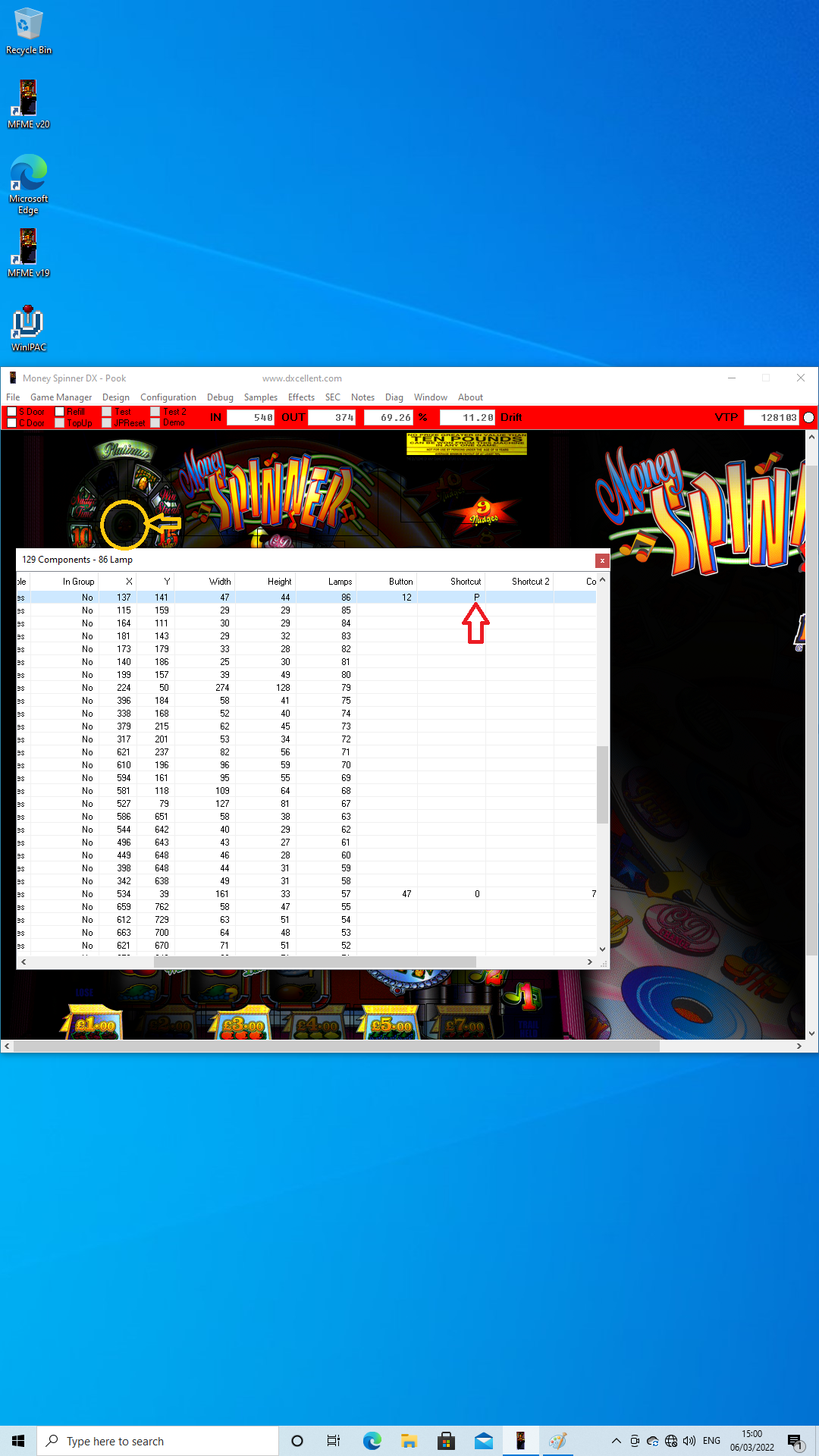Open the Game Manager menu
Screen dimensions: 819x1456
pyautogui.click(x=61, y=397)
